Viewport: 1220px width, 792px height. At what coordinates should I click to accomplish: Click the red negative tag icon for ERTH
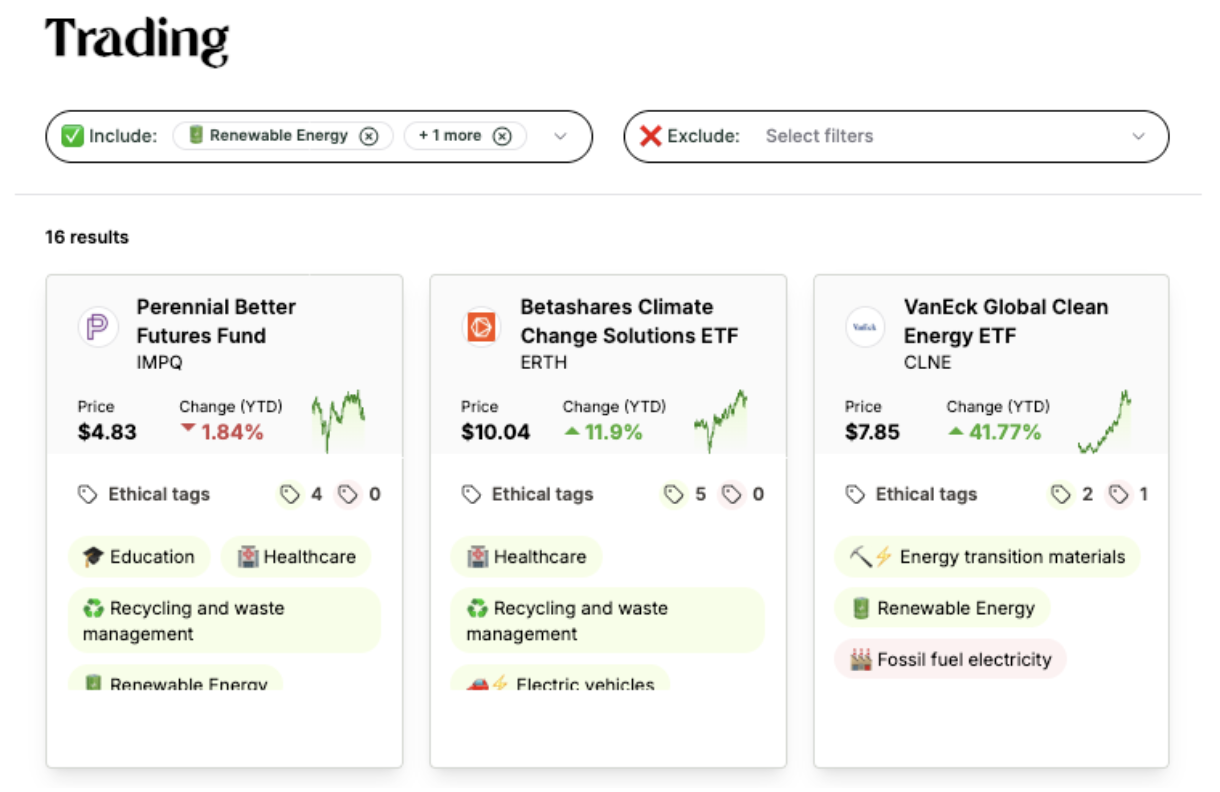click(732, 494)
